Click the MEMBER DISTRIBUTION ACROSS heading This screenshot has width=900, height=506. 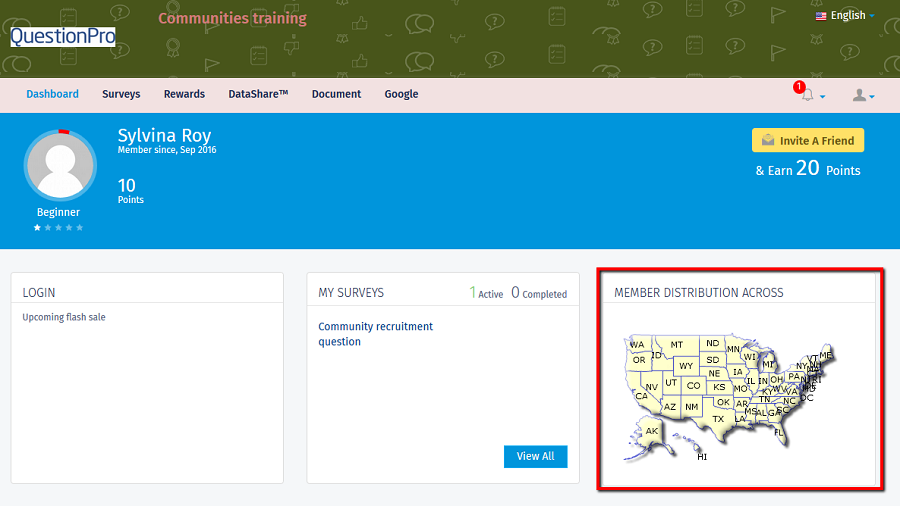click(x=699, y=293)
